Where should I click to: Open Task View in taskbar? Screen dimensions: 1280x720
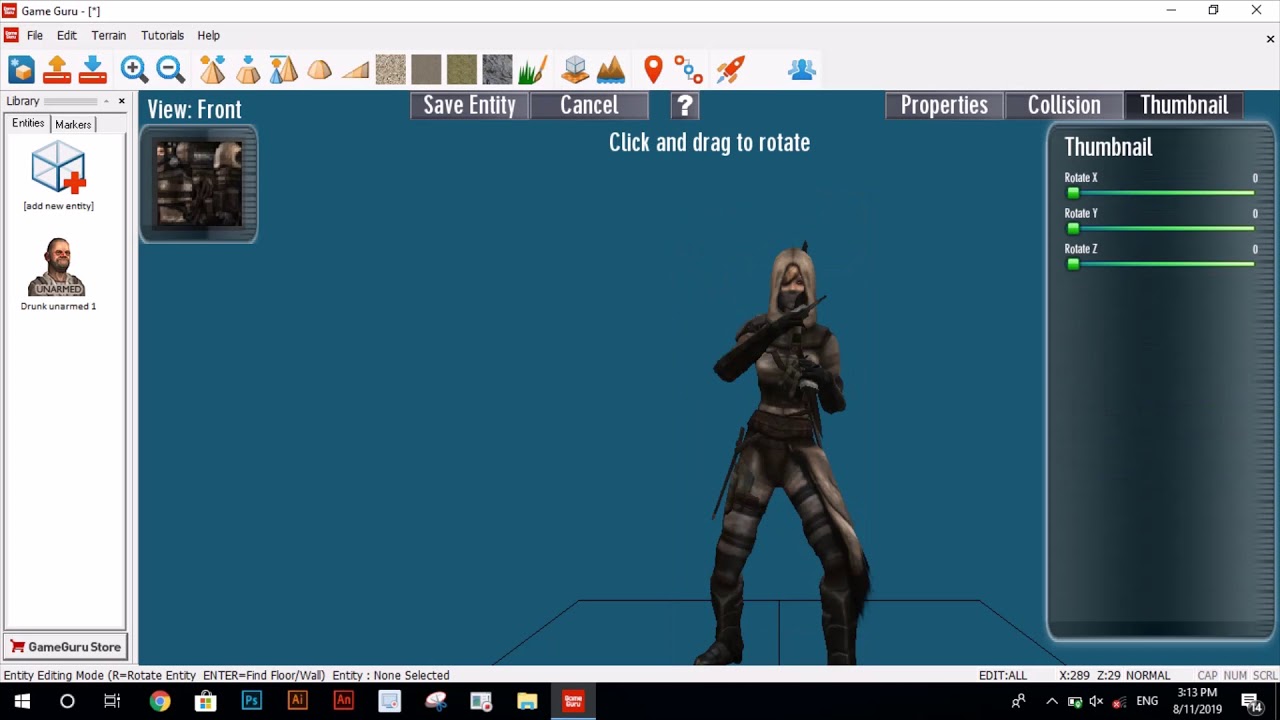pyautogui.click(x=112, y=701)
